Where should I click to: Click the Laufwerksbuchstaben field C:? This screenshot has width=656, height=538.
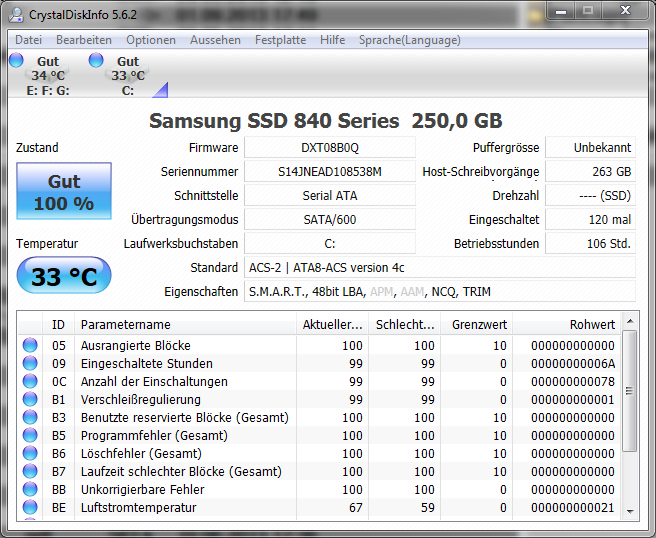coord(330,243)
